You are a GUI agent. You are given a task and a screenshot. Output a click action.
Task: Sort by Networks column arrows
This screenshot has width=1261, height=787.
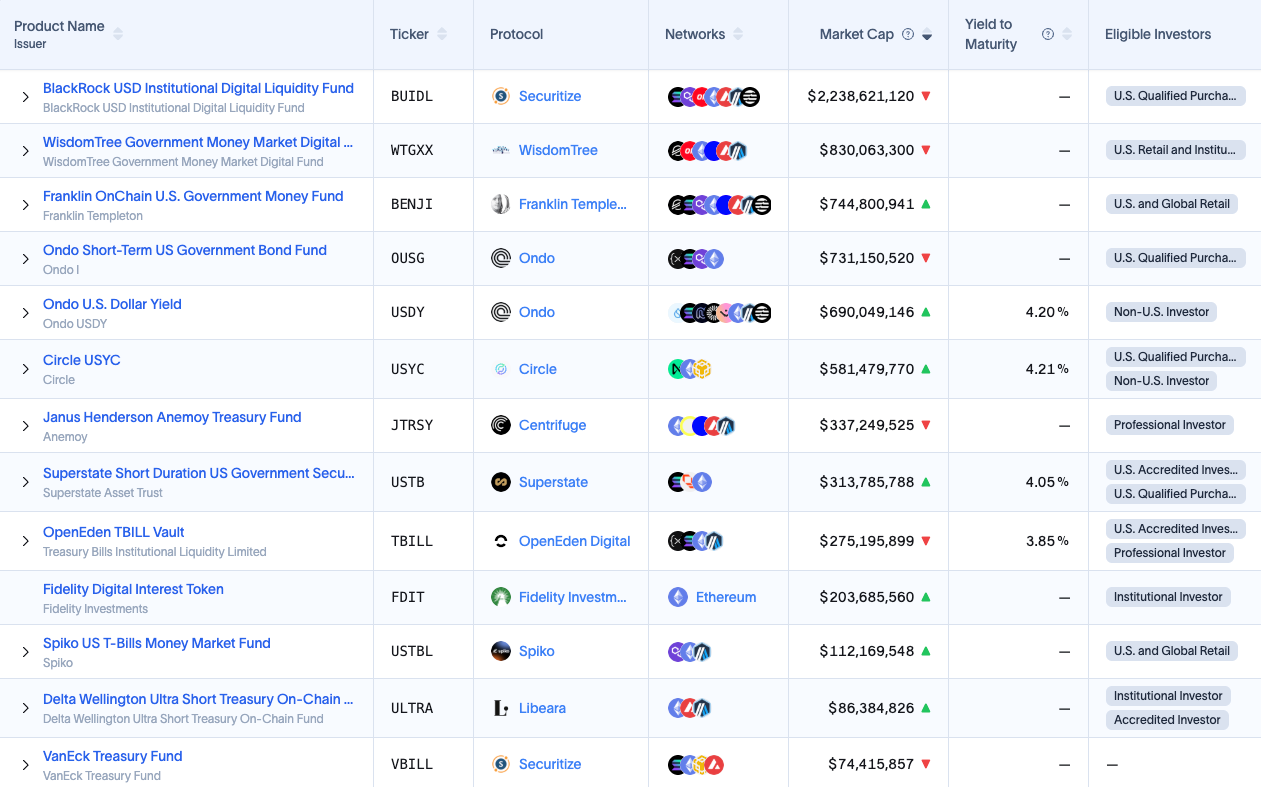(738, 34)
